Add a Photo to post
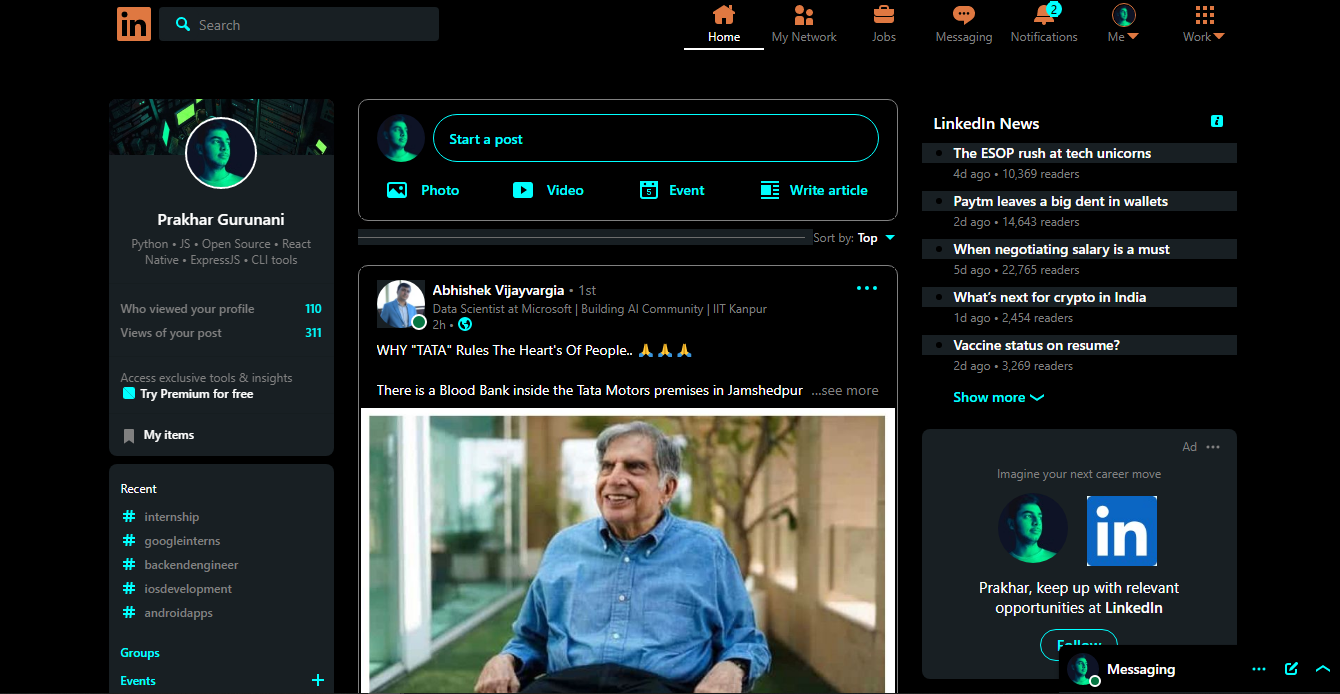 (x=423, y=190)
